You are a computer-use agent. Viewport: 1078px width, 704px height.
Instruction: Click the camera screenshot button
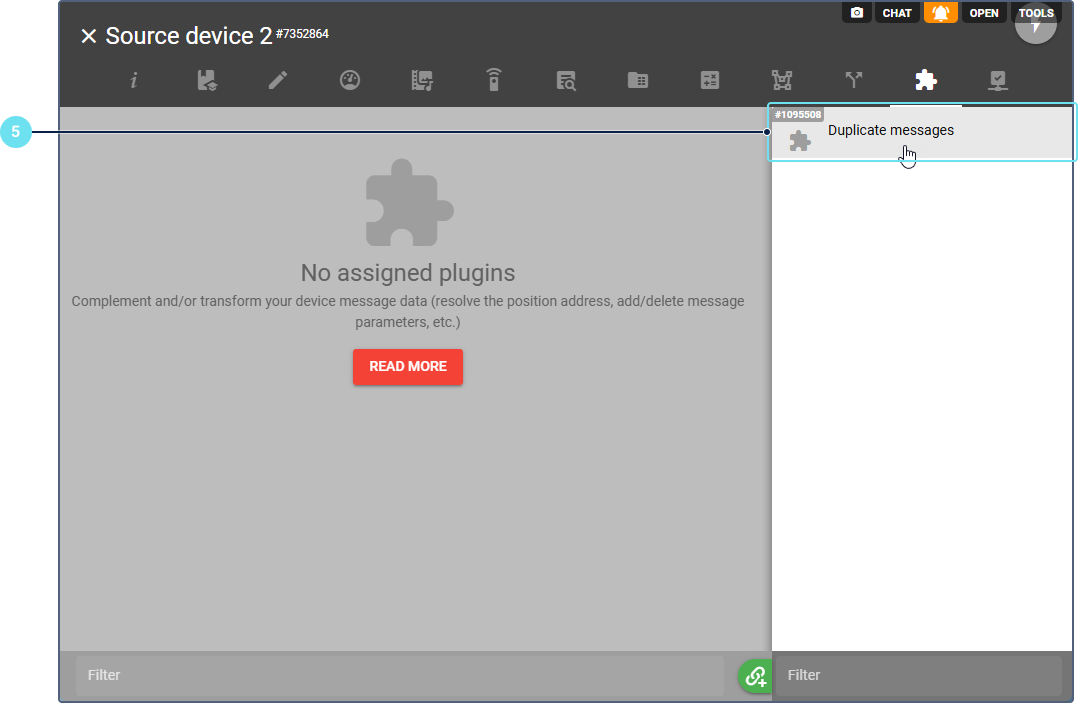(857, 13)
